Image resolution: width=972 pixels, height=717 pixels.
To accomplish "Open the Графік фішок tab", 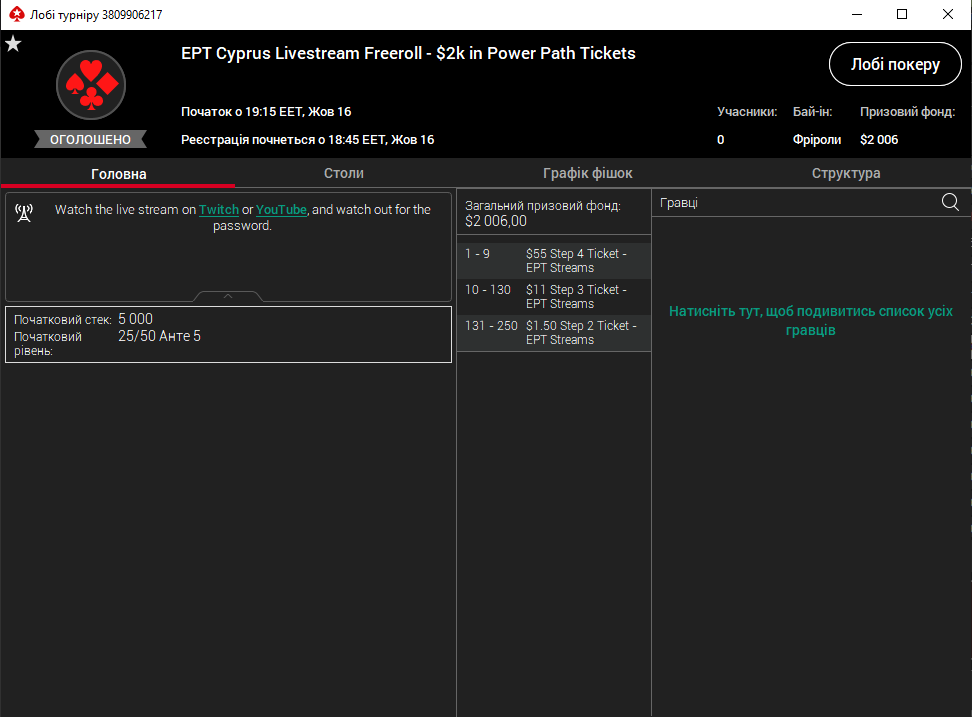I will [x=588, y=174].
